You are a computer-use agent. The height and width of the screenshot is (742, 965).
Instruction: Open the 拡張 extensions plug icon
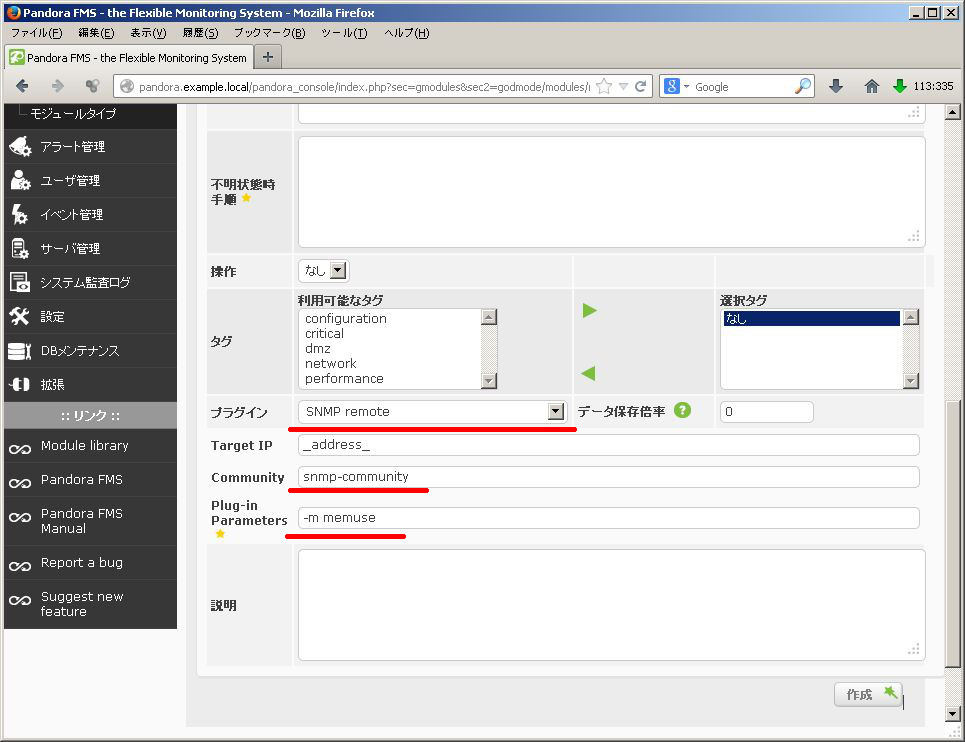click(20, 385)
